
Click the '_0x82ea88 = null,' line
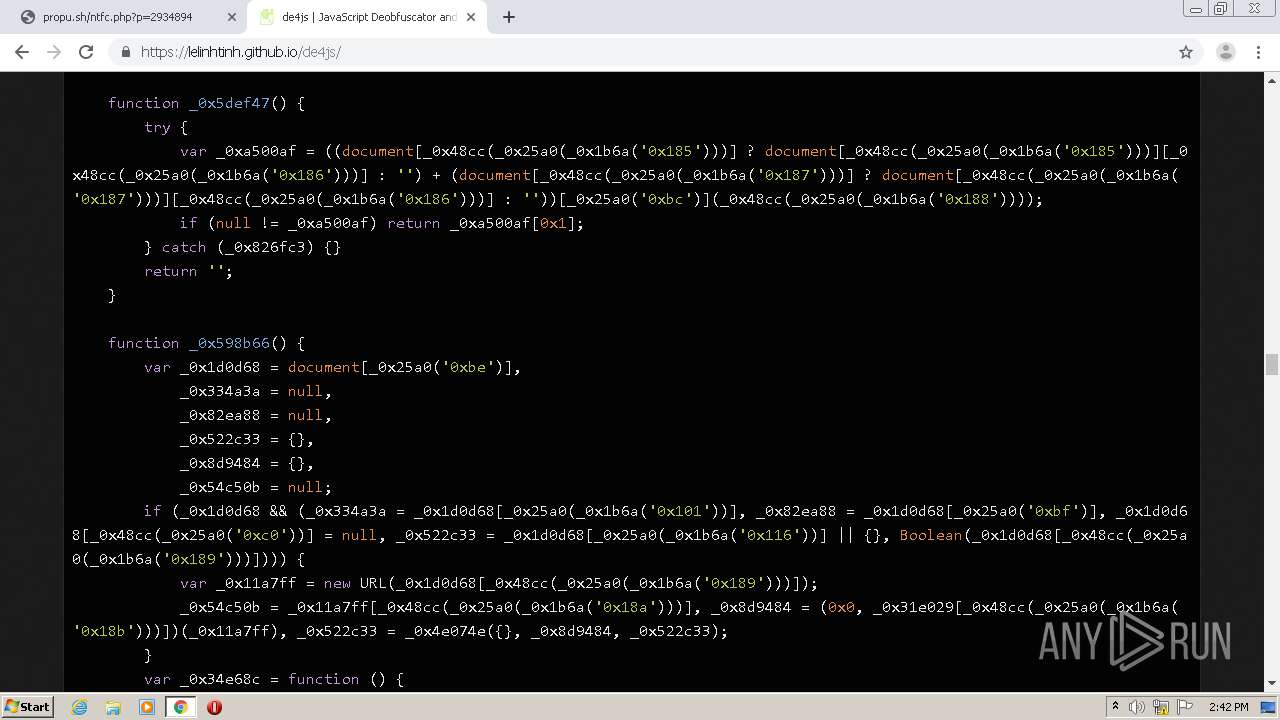256,415
